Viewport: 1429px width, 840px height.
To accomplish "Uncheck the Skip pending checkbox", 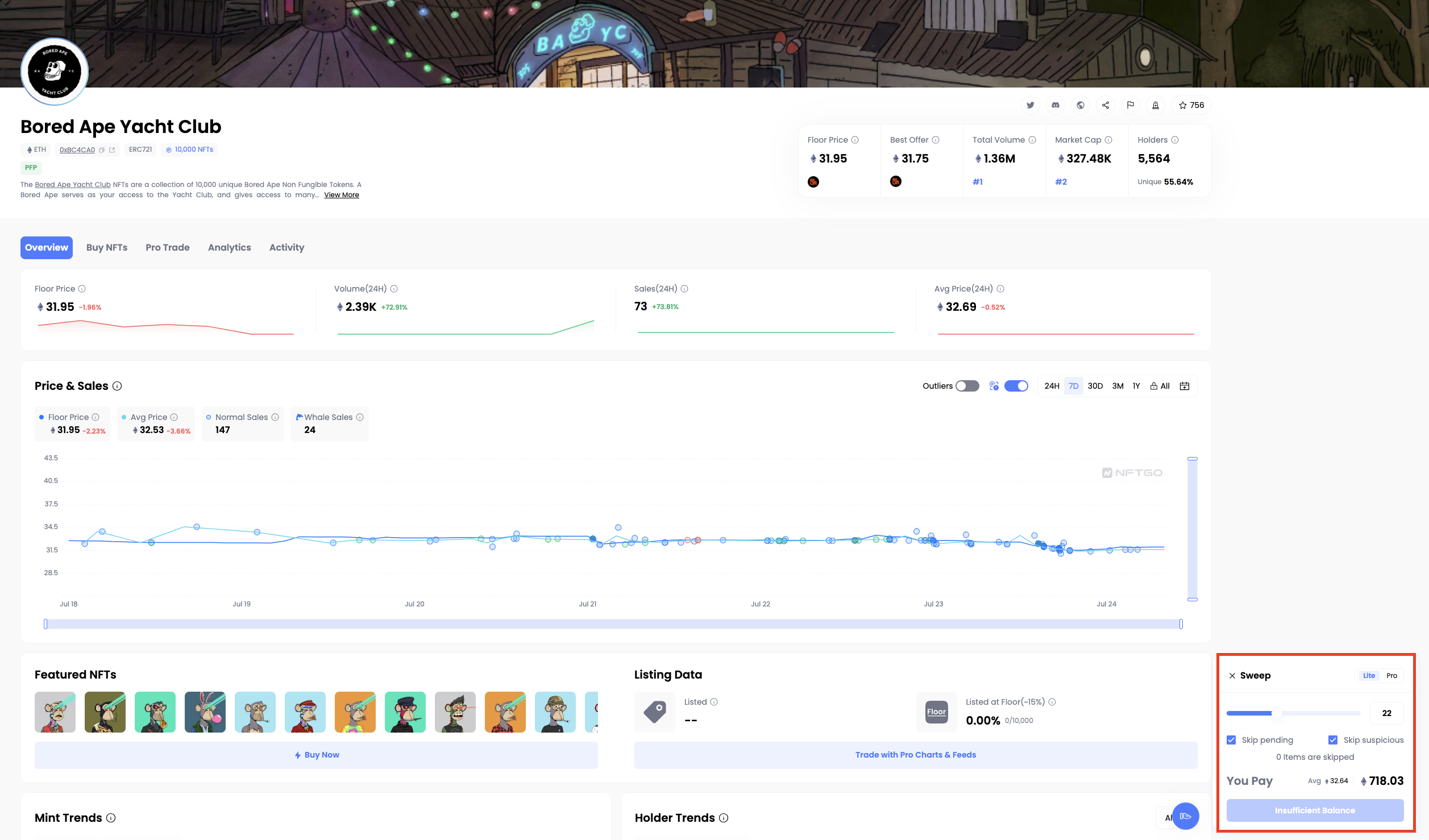I will [x=1231, y=740].
